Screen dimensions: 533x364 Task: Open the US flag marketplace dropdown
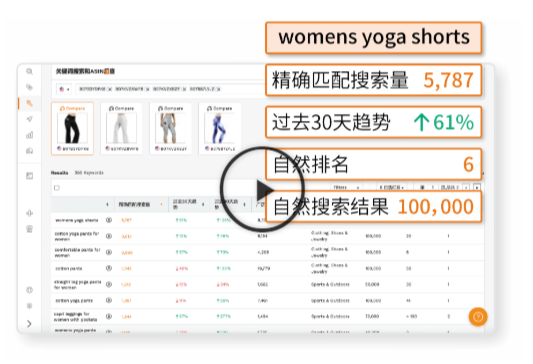[x=64, y=89]
